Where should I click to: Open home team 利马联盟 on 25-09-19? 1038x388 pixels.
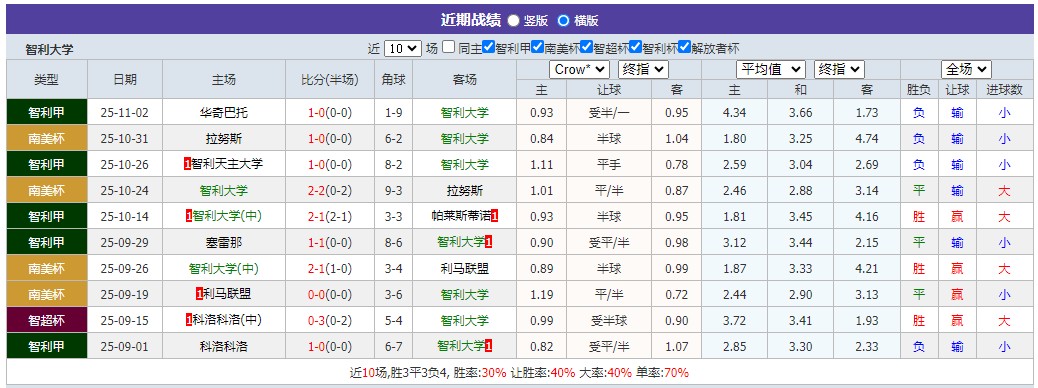pos(228,295)
